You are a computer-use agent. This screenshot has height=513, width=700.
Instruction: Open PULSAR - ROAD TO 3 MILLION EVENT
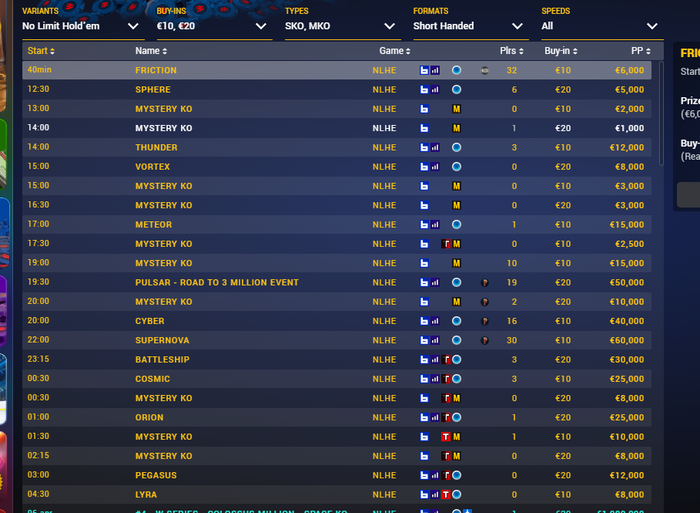coord(217,283)
